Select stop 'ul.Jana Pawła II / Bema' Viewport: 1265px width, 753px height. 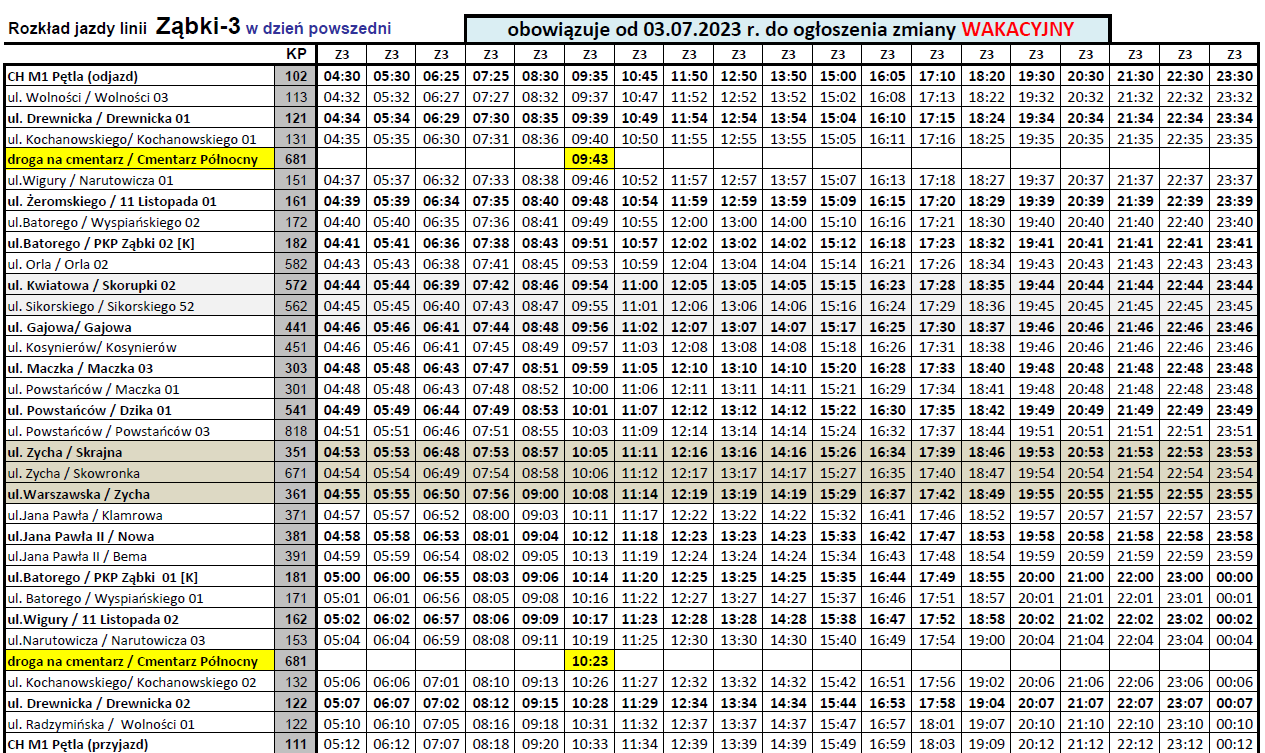point(79,556)
